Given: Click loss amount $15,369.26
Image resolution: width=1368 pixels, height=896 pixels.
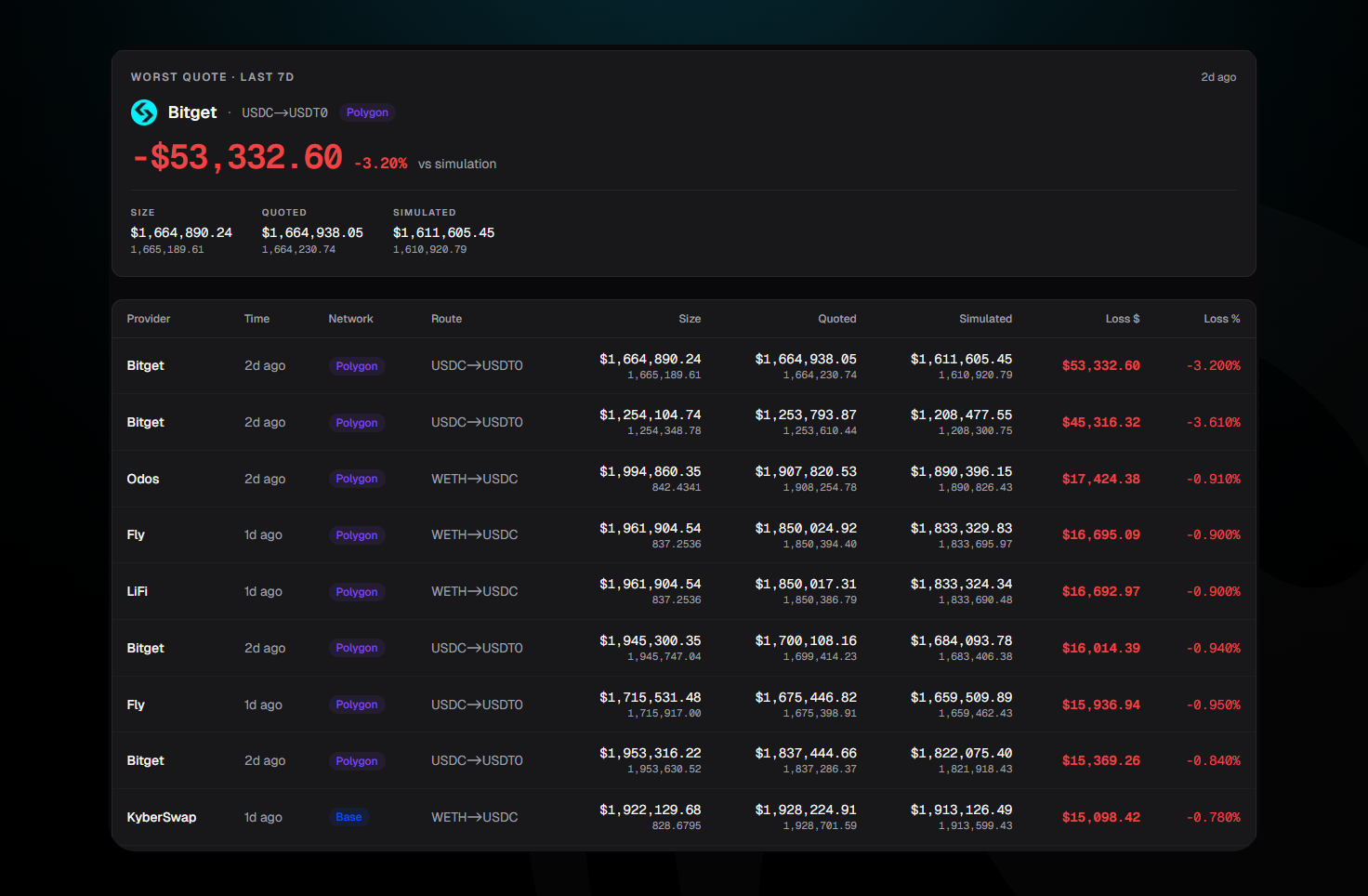Looking at the screenshot, I should point(1101,760).
